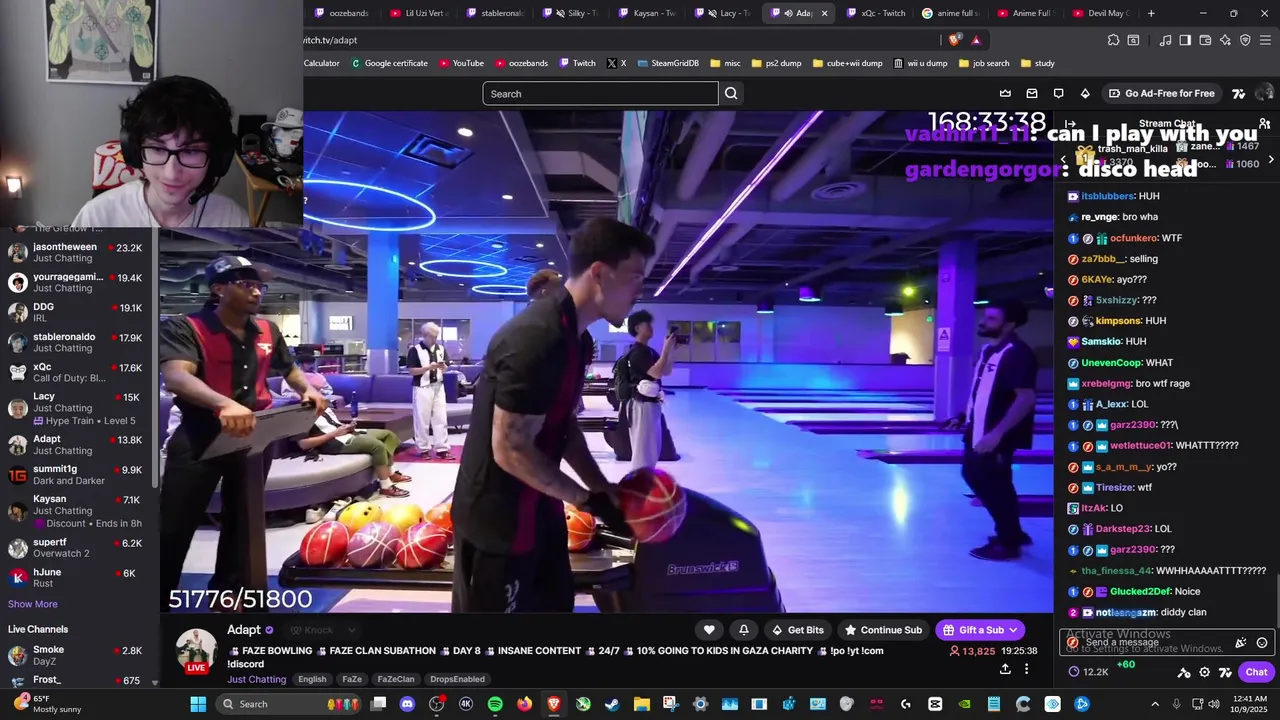Toggle notifications bell for Adapt
This screenshot has width=1280, height=720.
coord(743,630)
